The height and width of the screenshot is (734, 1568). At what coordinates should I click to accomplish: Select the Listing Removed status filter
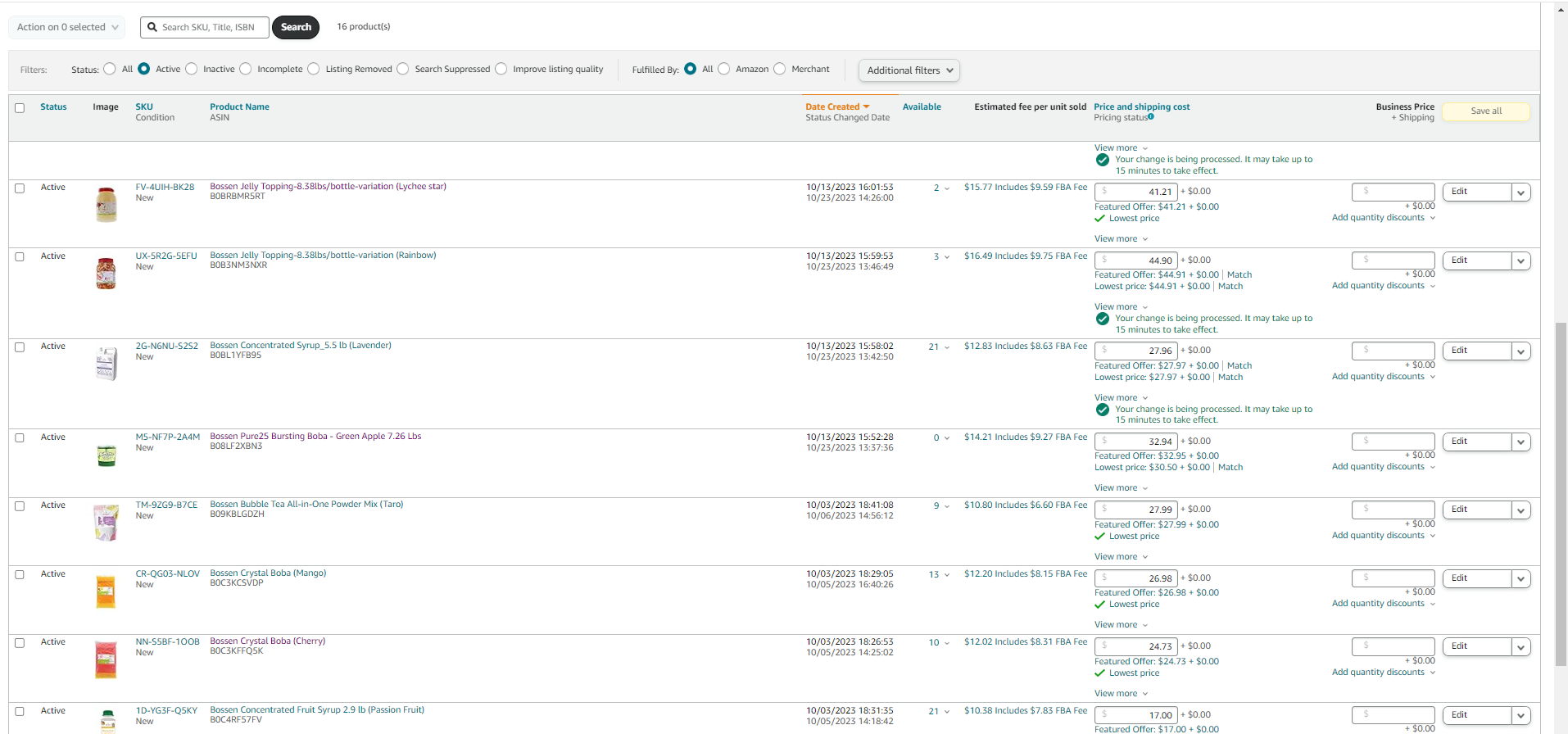(314, 69)
